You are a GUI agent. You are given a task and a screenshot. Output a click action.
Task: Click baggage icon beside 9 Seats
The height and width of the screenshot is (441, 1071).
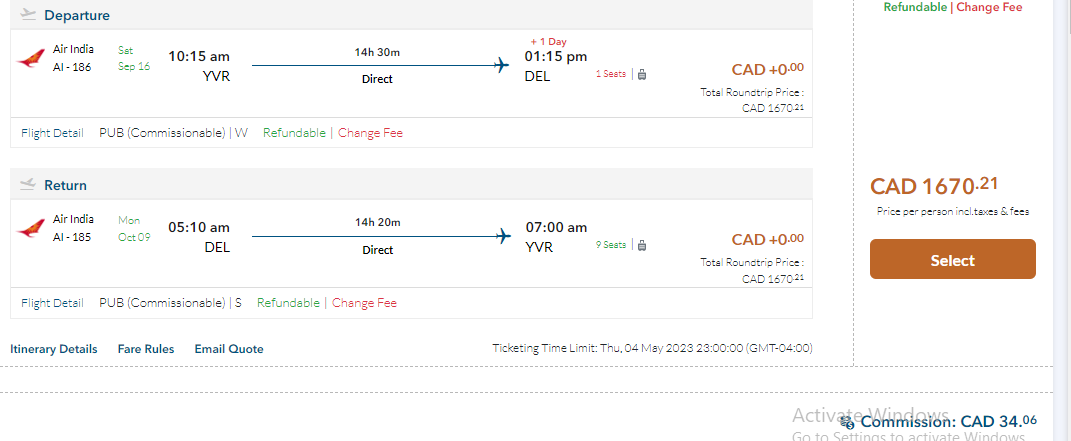coord(642,245)
